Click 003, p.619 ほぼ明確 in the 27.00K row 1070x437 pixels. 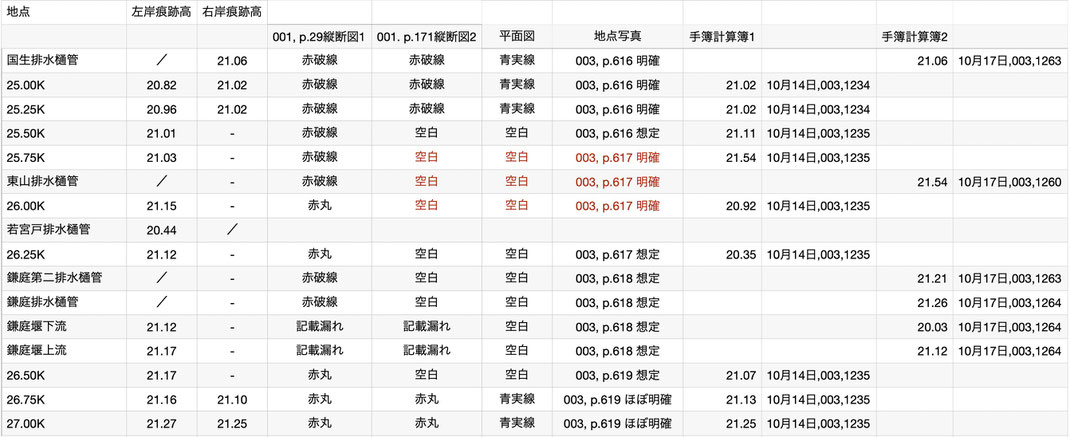(618, 424)
